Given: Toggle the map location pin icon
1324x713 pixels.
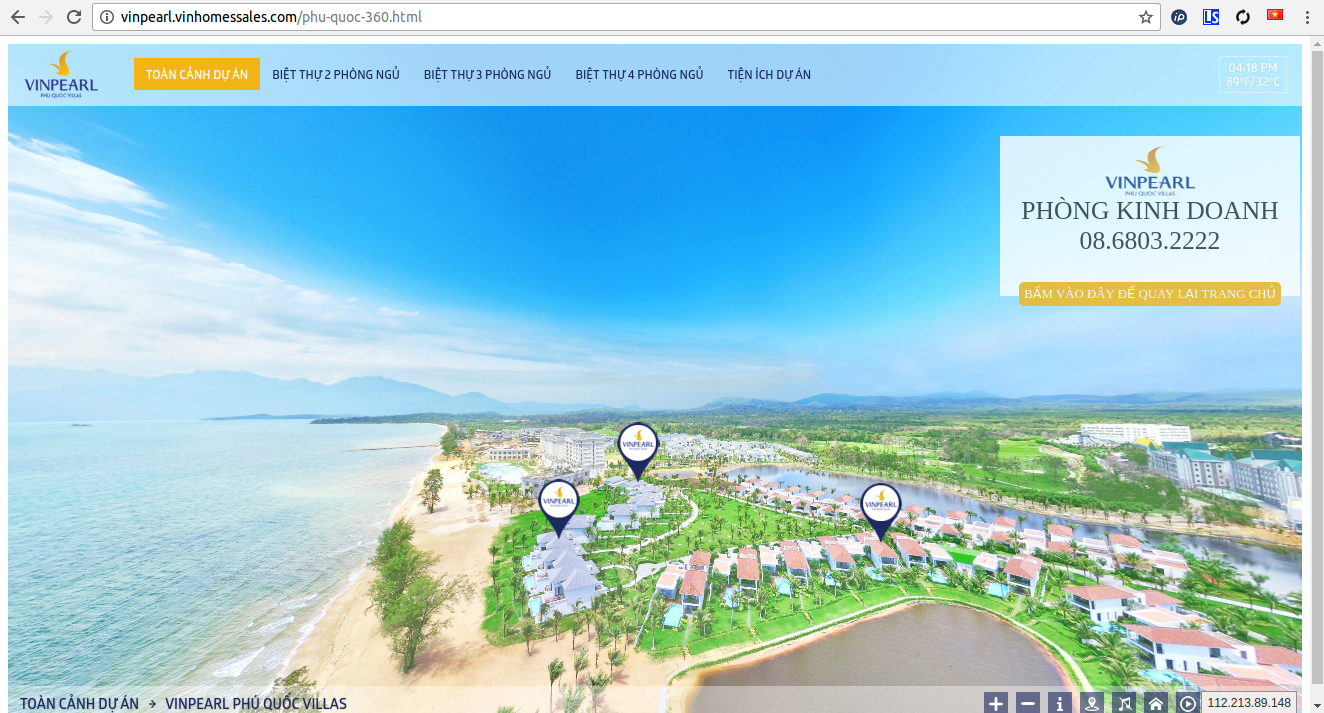Looking at the screenshot, I should point(1091,703).
